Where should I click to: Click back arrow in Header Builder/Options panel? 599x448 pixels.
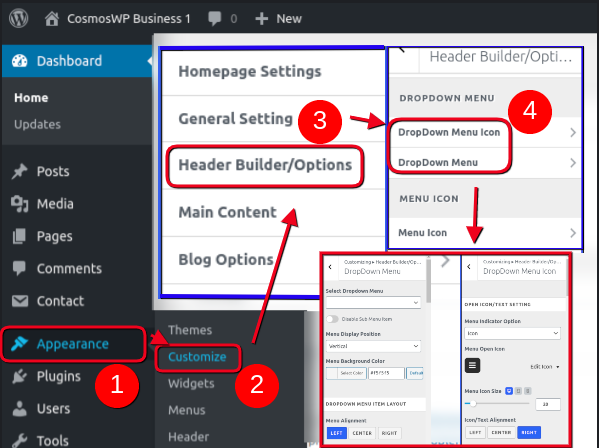tap(402, 50)
